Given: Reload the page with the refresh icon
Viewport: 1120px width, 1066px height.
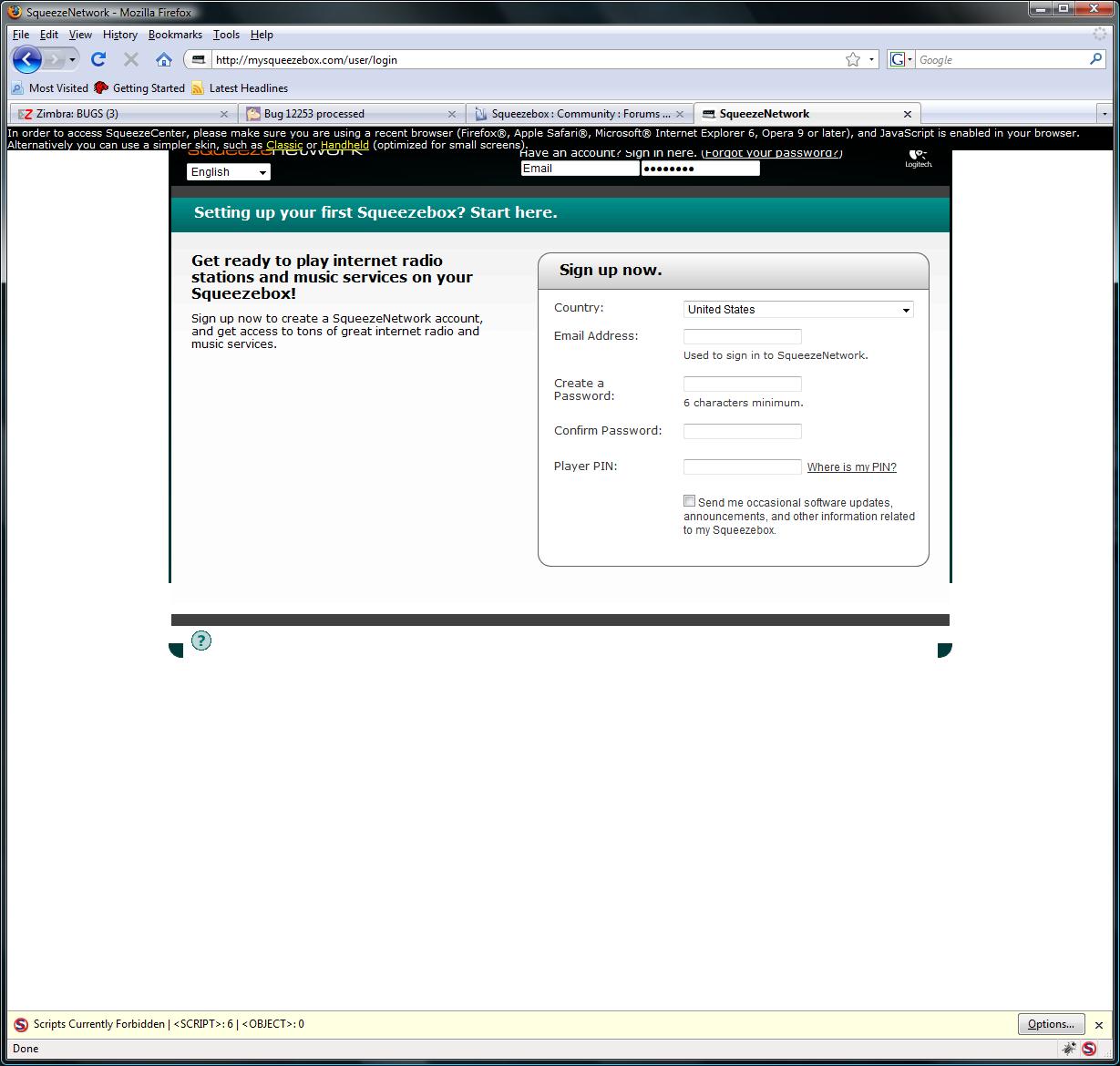Looking at the screenshot, I should 98,60.
